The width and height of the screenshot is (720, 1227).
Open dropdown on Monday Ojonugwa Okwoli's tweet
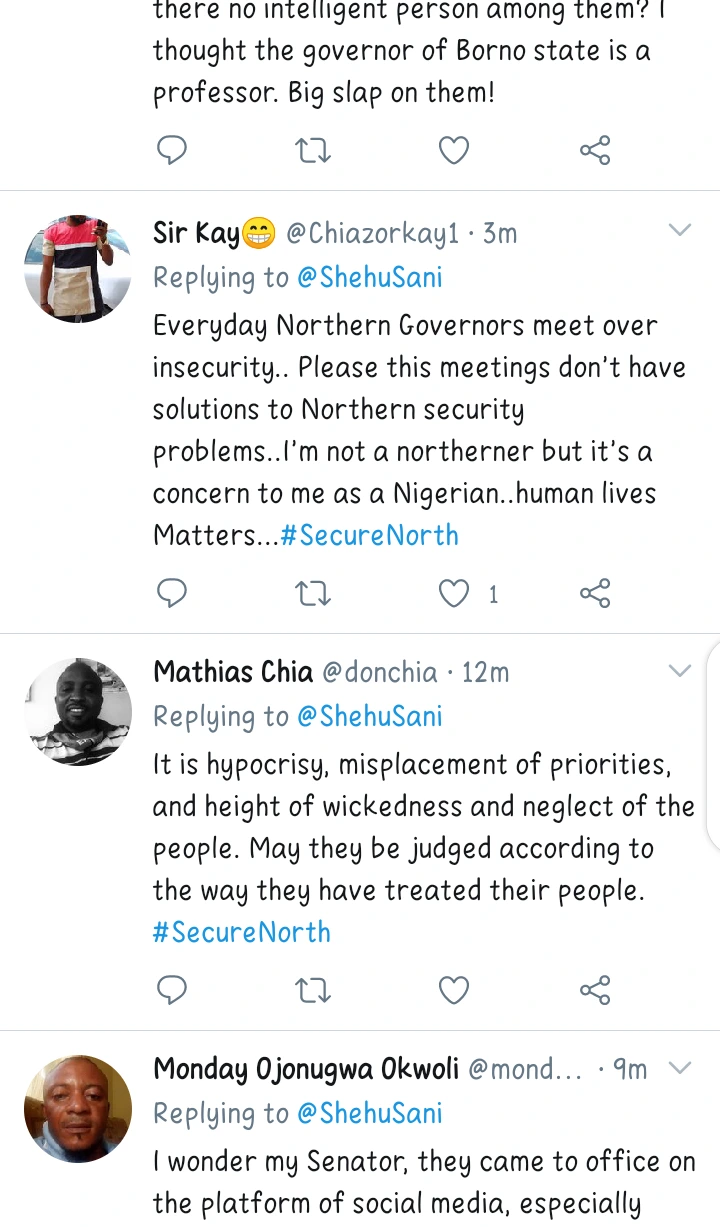click(680, 1068)
